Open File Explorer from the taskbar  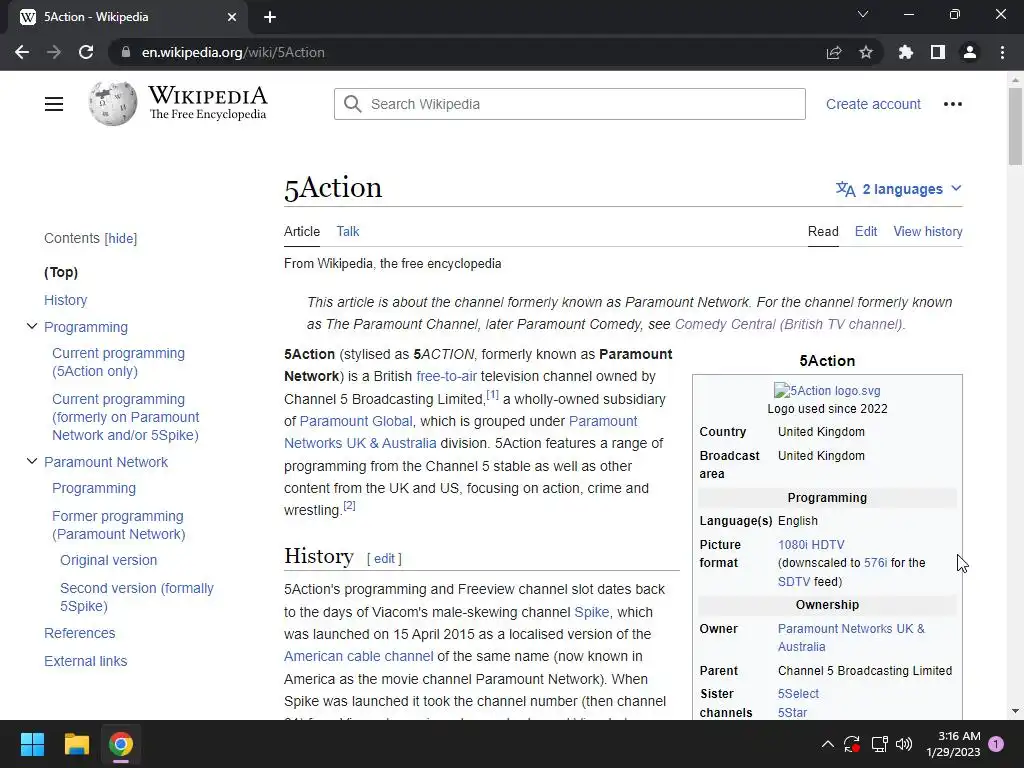76,744
